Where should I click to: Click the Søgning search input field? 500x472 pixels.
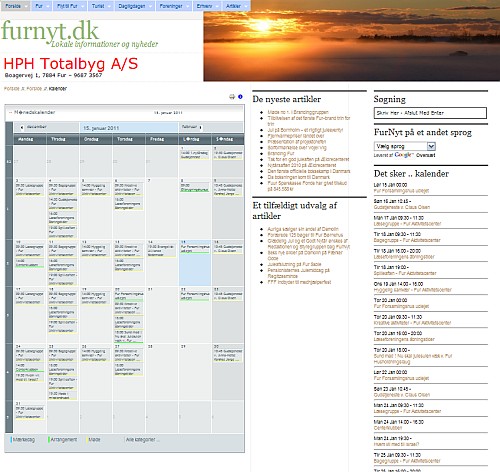click(x=430, y=113)
